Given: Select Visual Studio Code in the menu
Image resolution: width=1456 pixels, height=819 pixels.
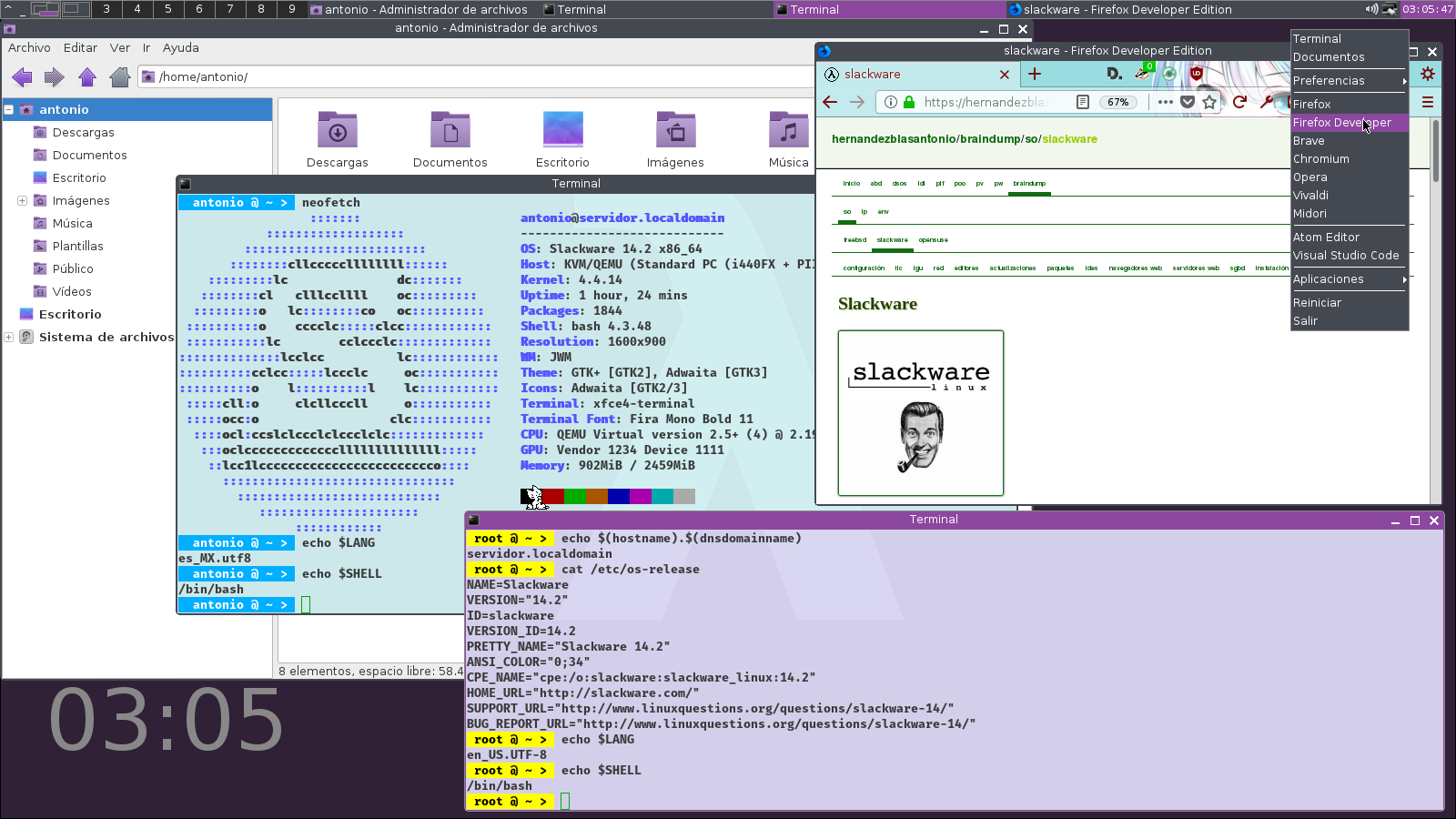Looking at the screenshot, I should click(1350, 256).
